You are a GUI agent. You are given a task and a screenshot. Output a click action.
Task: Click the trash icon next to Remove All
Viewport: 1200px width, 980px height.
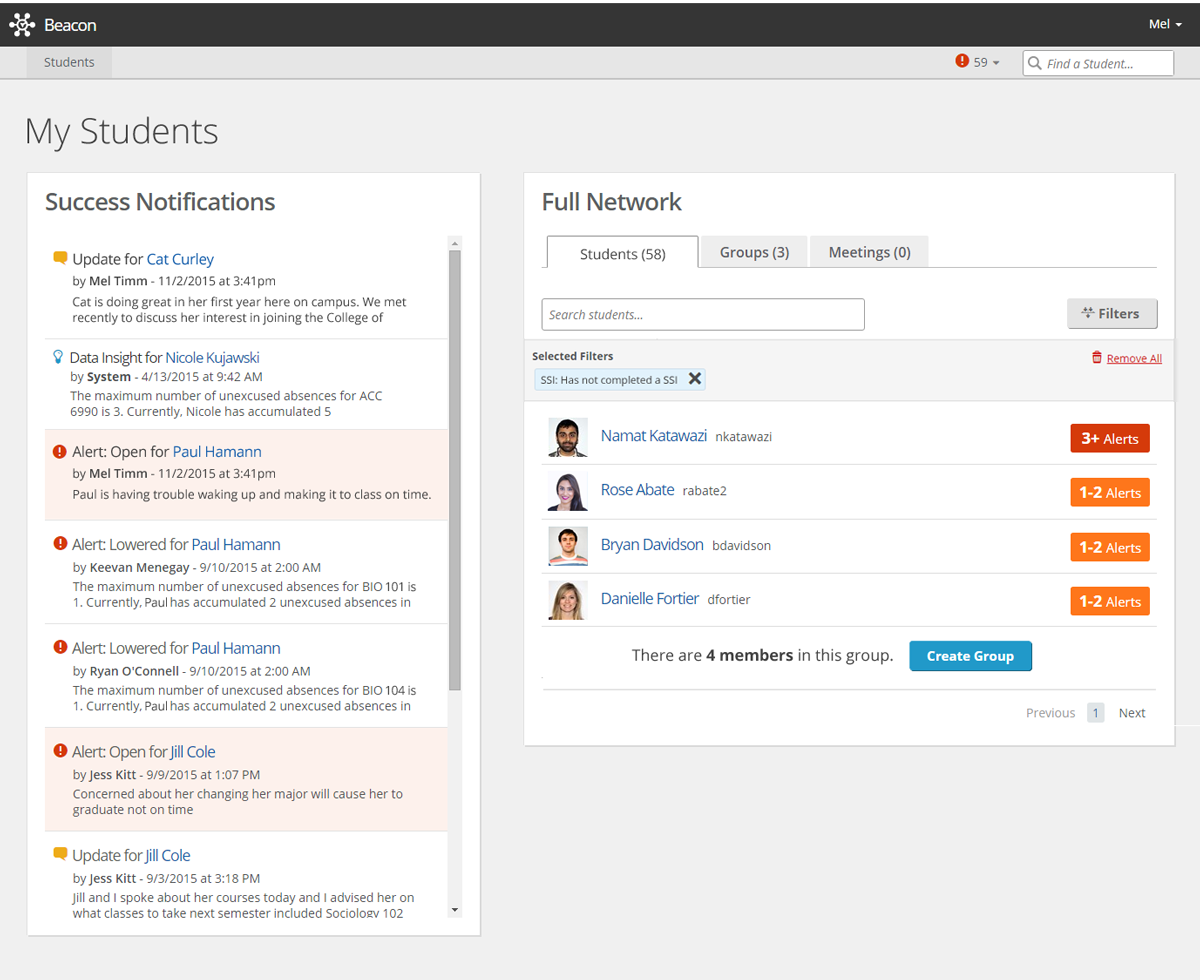point(1097,358)
